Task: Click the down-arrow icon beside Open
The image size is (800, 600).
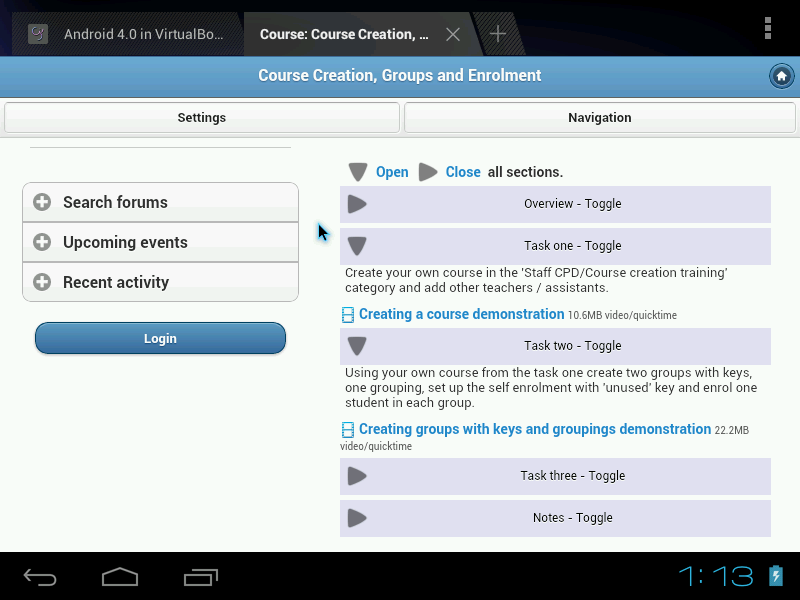Action: (358, 172)
